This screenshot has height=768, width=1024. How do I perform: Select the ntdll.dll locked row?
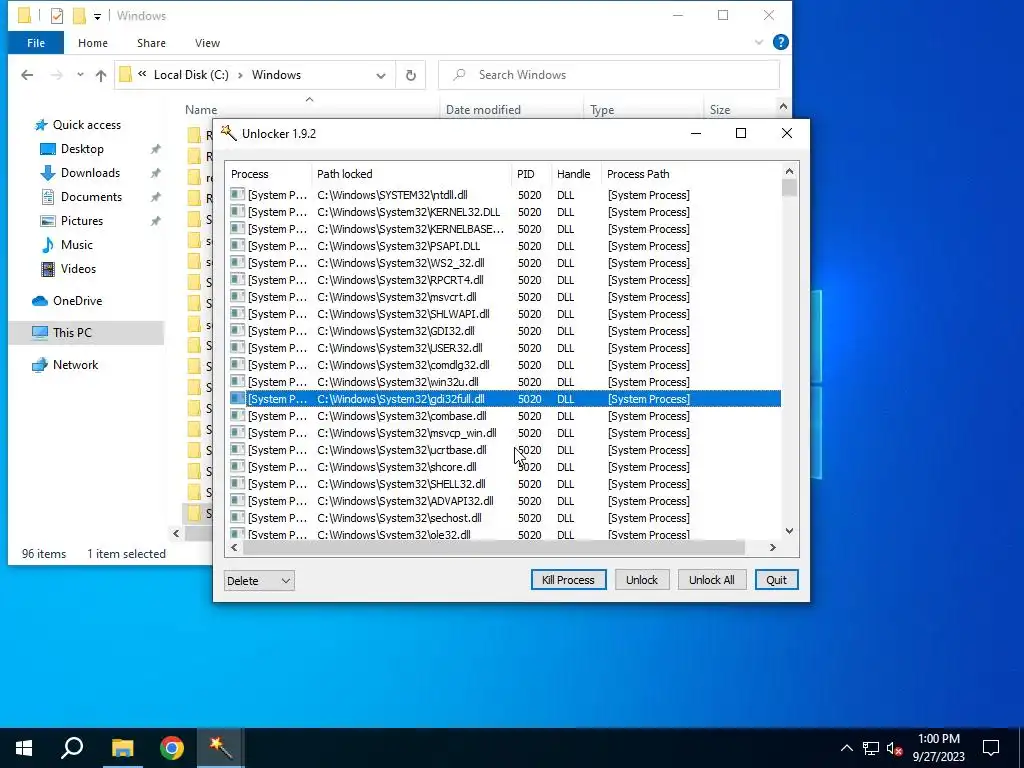coord(505,195)
